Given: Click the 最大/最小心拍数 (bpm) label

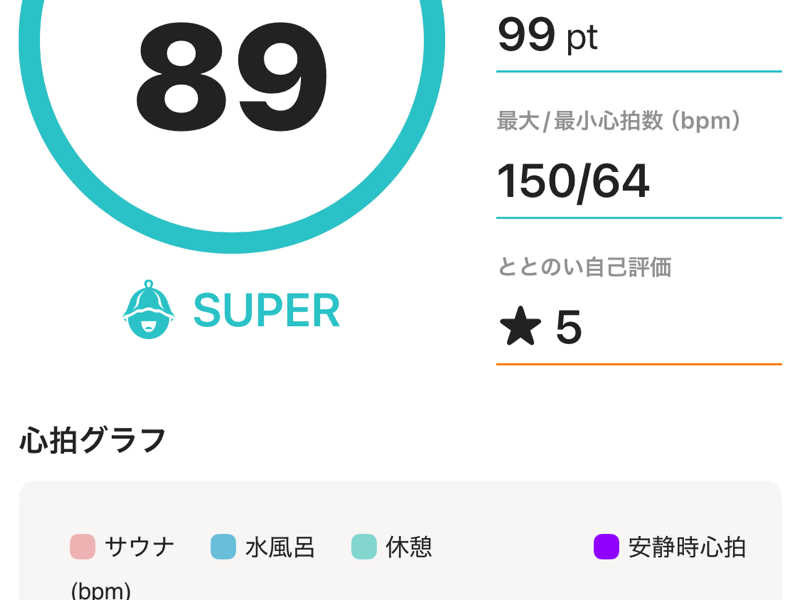Looking at the screenshot, I should click(x=619, y=121).
